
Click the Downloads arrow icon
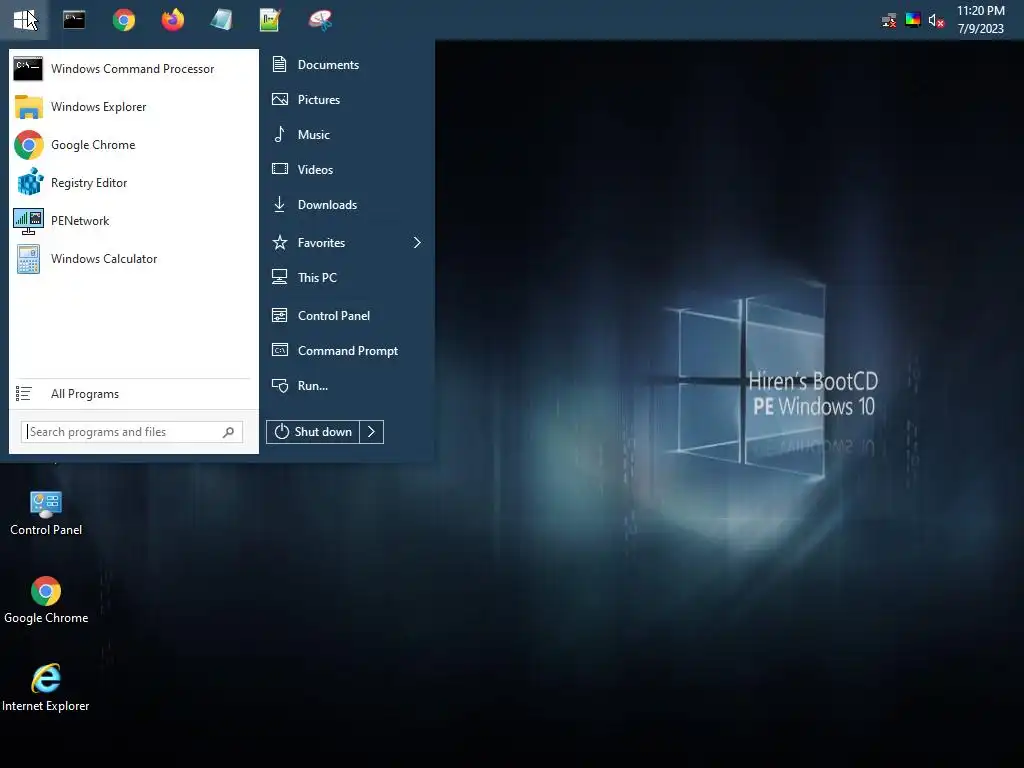pos(280,204)
